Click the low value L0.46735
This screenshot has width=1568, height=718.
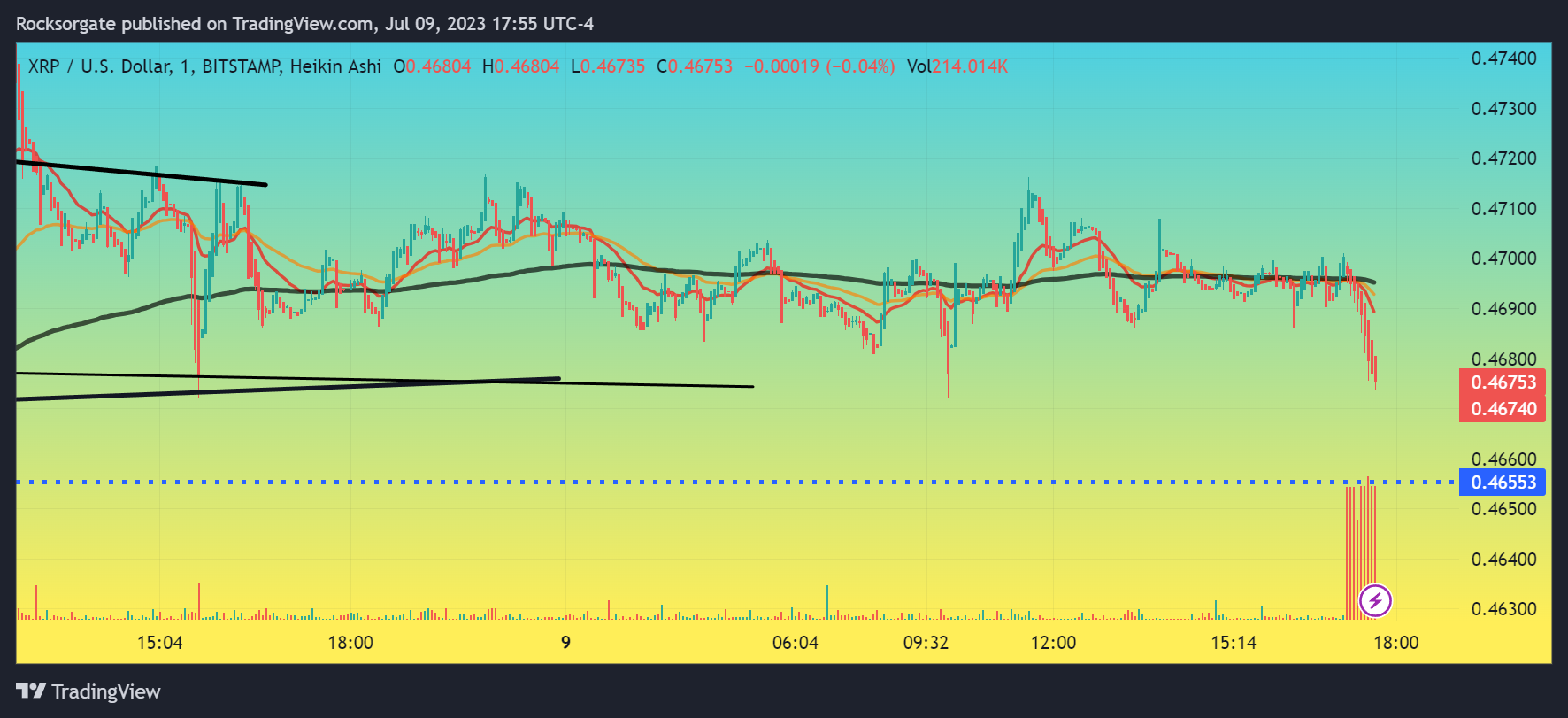coord(607,66)
